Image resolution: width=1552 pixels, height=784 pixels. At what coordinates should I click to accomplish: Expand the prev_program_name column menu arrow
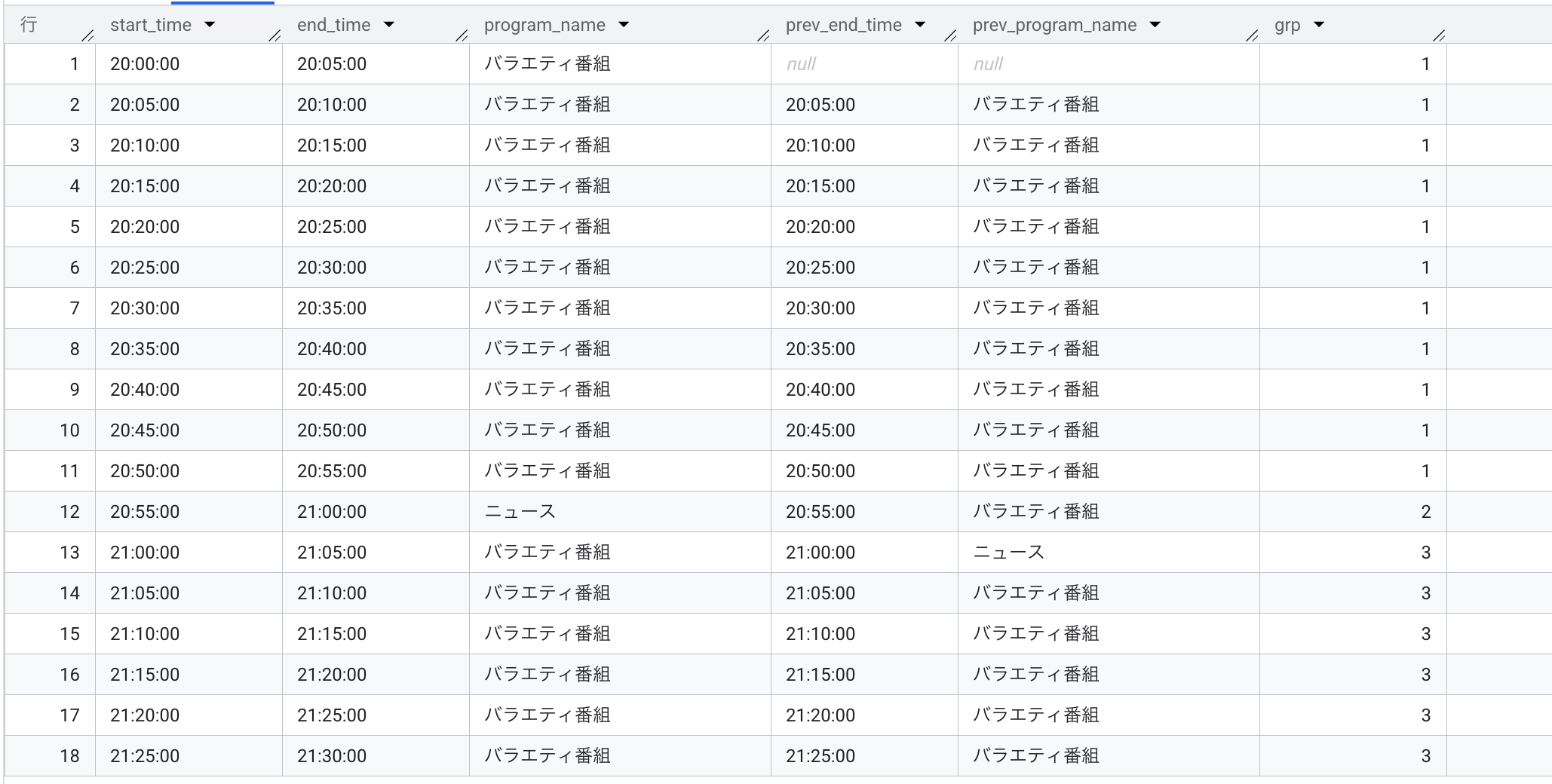pos(1155,25)
